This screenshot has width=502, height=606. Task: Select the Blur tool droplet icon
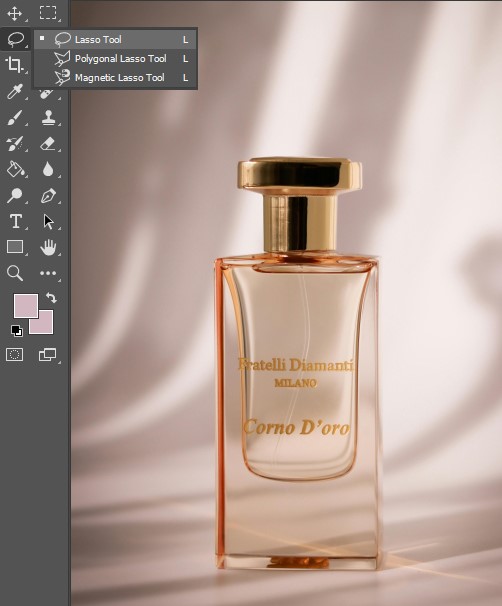48,169
